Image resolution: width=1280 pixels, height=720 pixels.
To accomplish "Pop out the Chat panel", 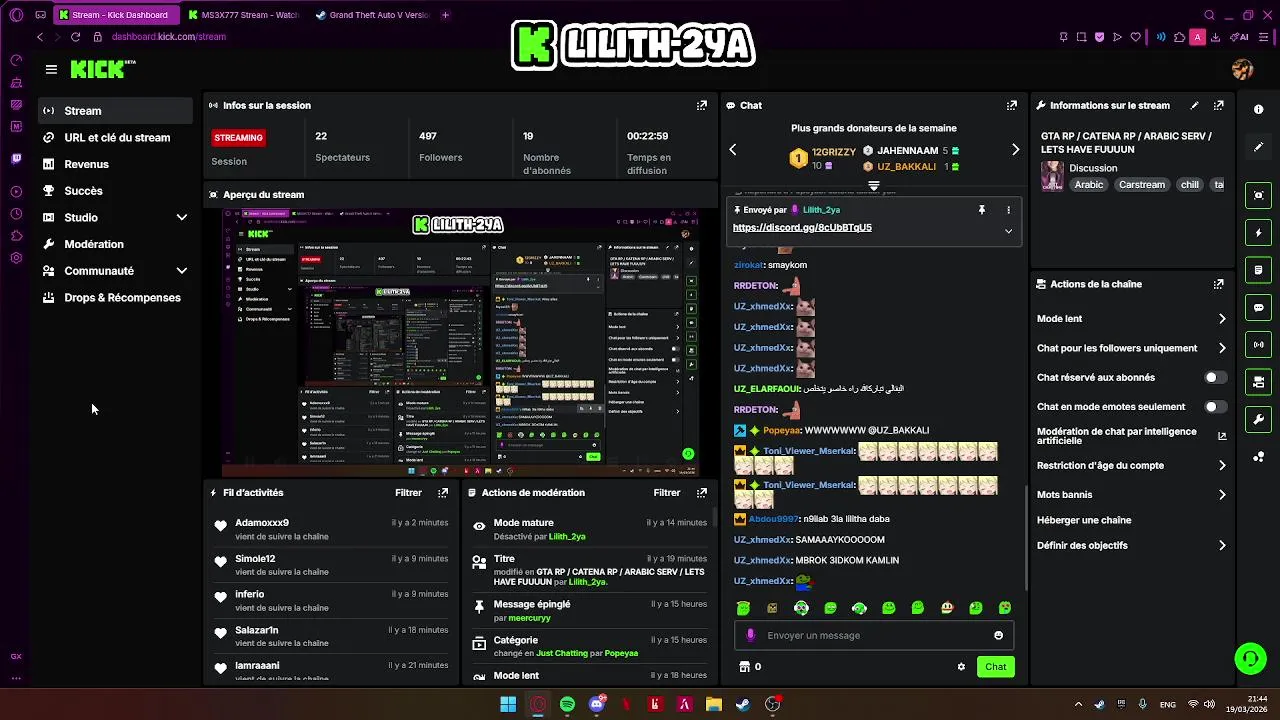I will point(1012,105).
